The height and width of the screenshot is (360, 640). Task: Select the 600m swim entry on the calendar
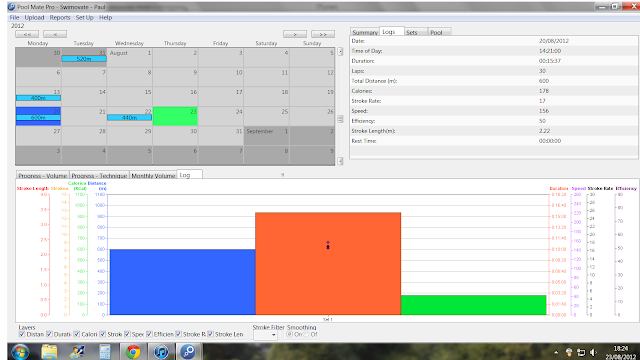38,118
